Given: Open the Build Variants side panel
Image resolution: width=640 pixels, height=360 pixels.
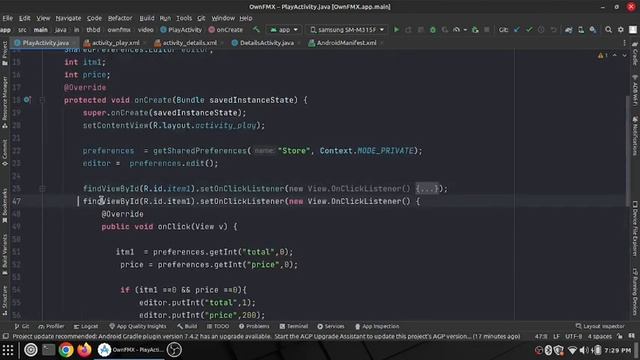Looking at the screenshot, I should tap(5, 254).
